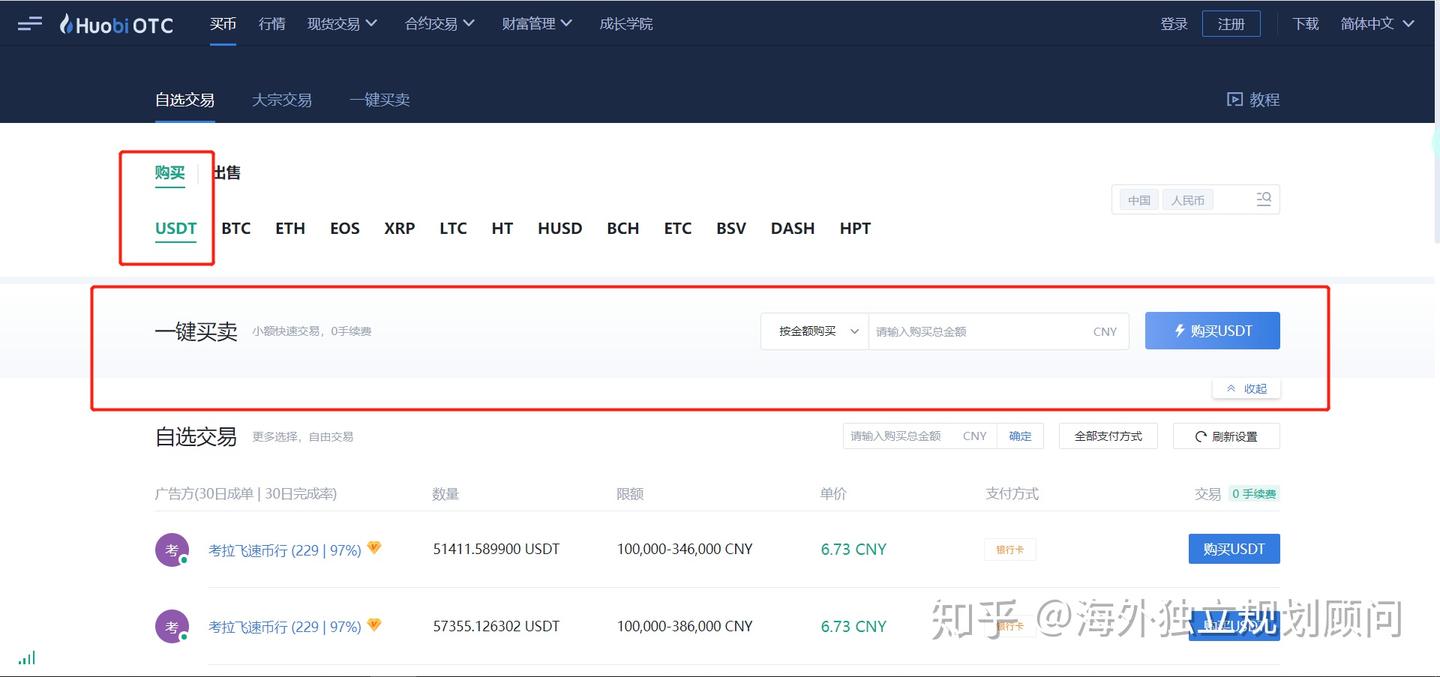
Task: Open the merchant search icon near 人民币 filter
Action: pos(1262,199)
